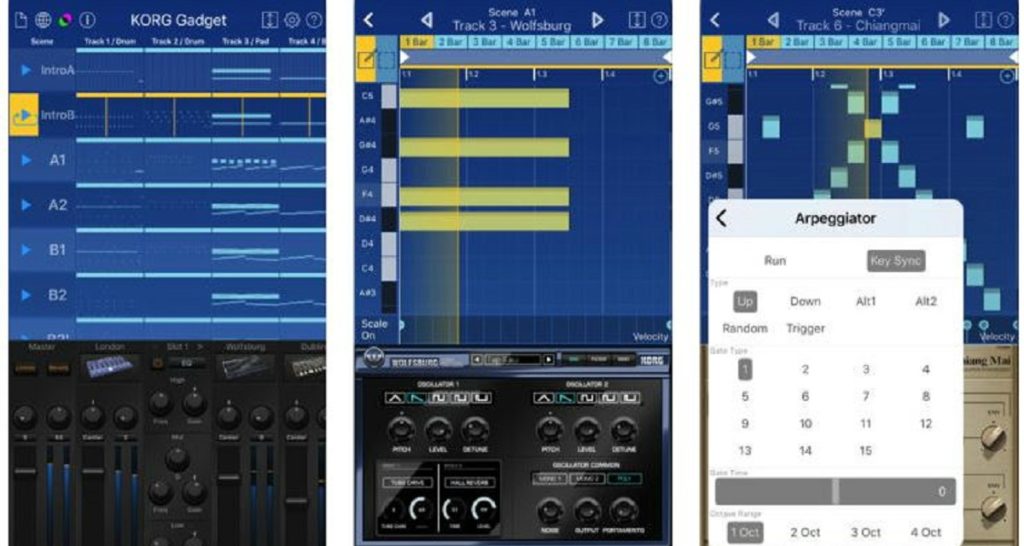Click the Gate Time slider

(x=835, y=492)
